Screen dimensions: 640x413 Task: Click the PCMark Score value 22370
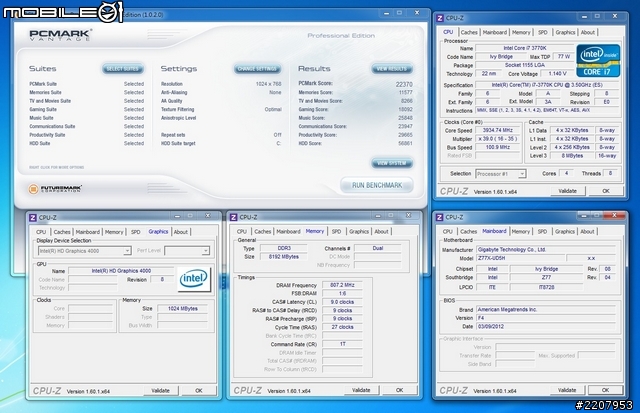[x=404, y=84]
